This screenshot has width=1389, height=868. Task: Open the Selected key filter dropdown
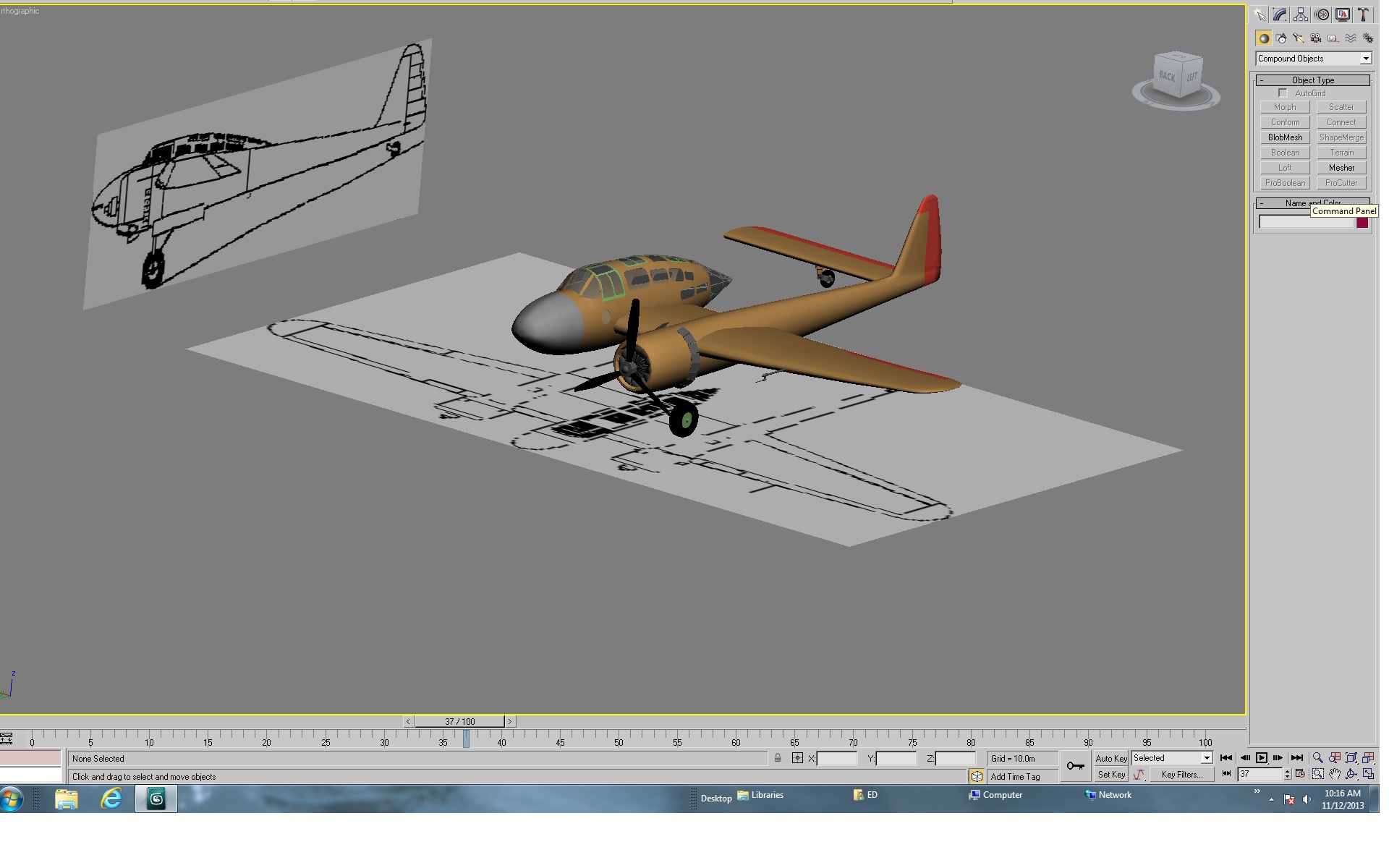tap(1172, 758)
